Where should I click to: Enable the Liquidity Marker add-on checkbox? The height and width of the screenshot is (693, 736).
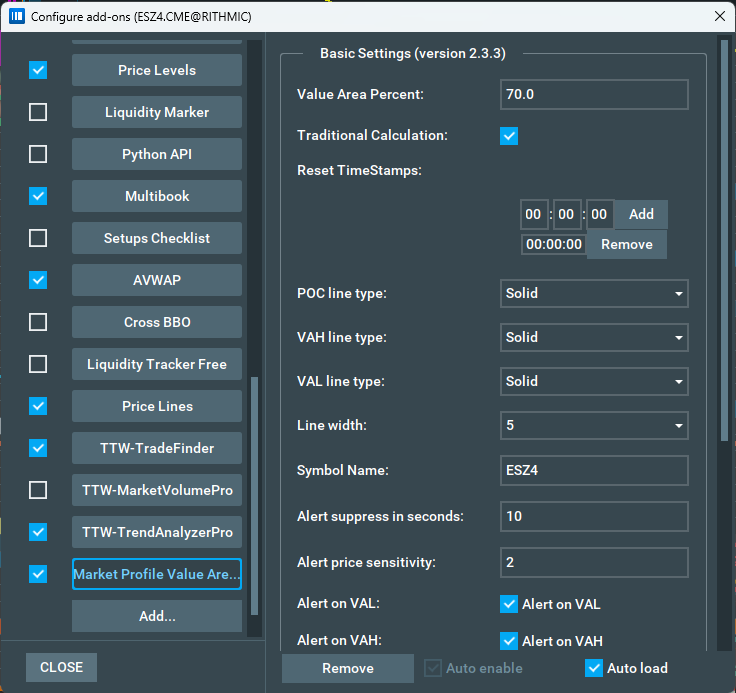click(38, 112)
